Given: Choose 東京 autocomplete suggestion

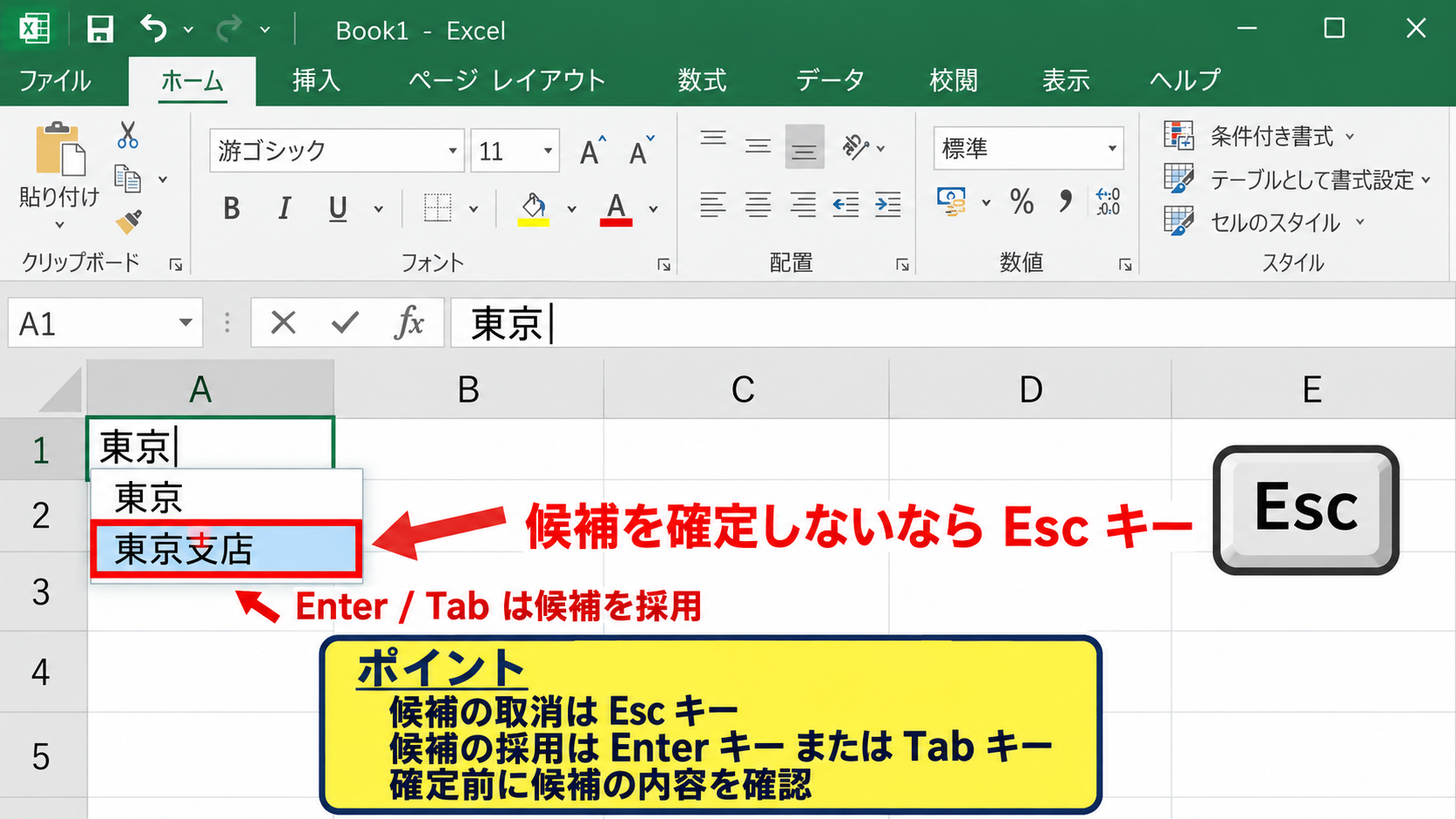Looking at the screenshot, I should pos(226,497).
